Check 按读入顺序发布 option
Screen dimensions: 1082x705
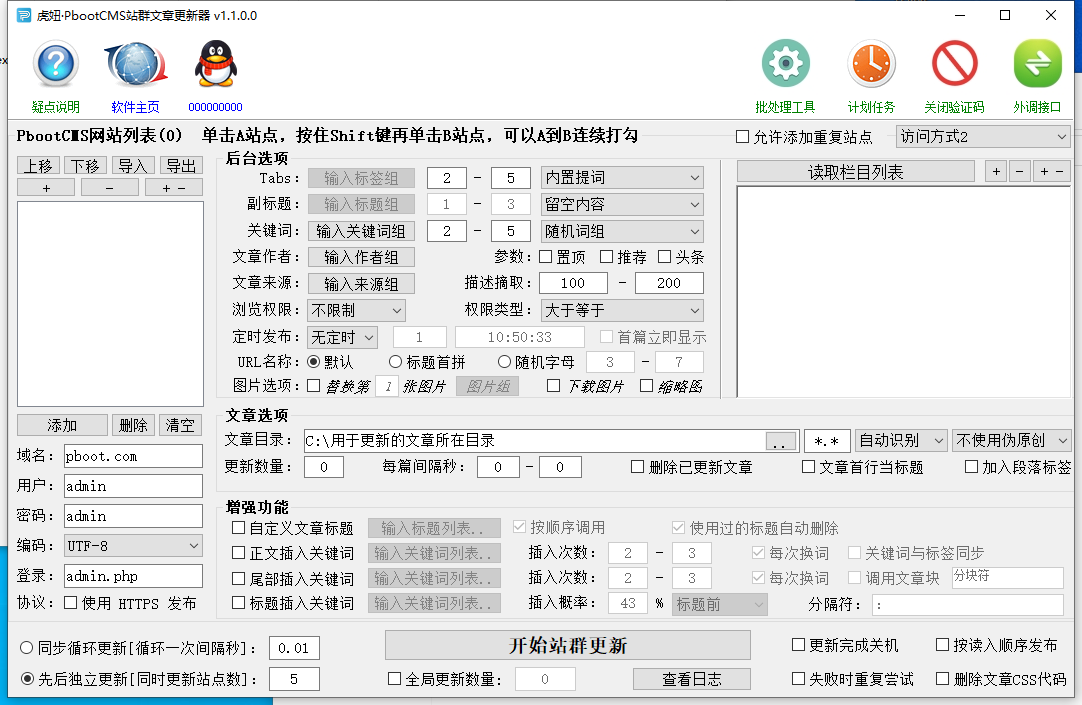click(x=942, y=644)
